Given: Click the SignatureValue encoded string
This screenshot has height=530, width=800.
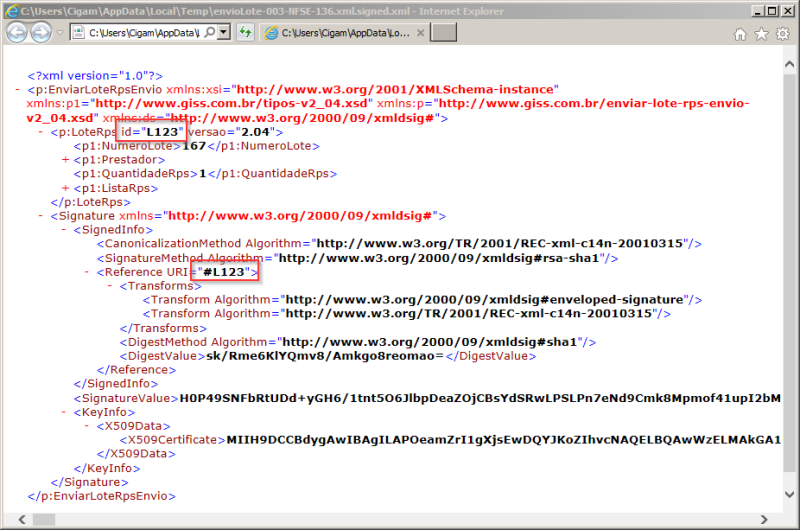Looking at the screenshot, I should coord(480,398).
